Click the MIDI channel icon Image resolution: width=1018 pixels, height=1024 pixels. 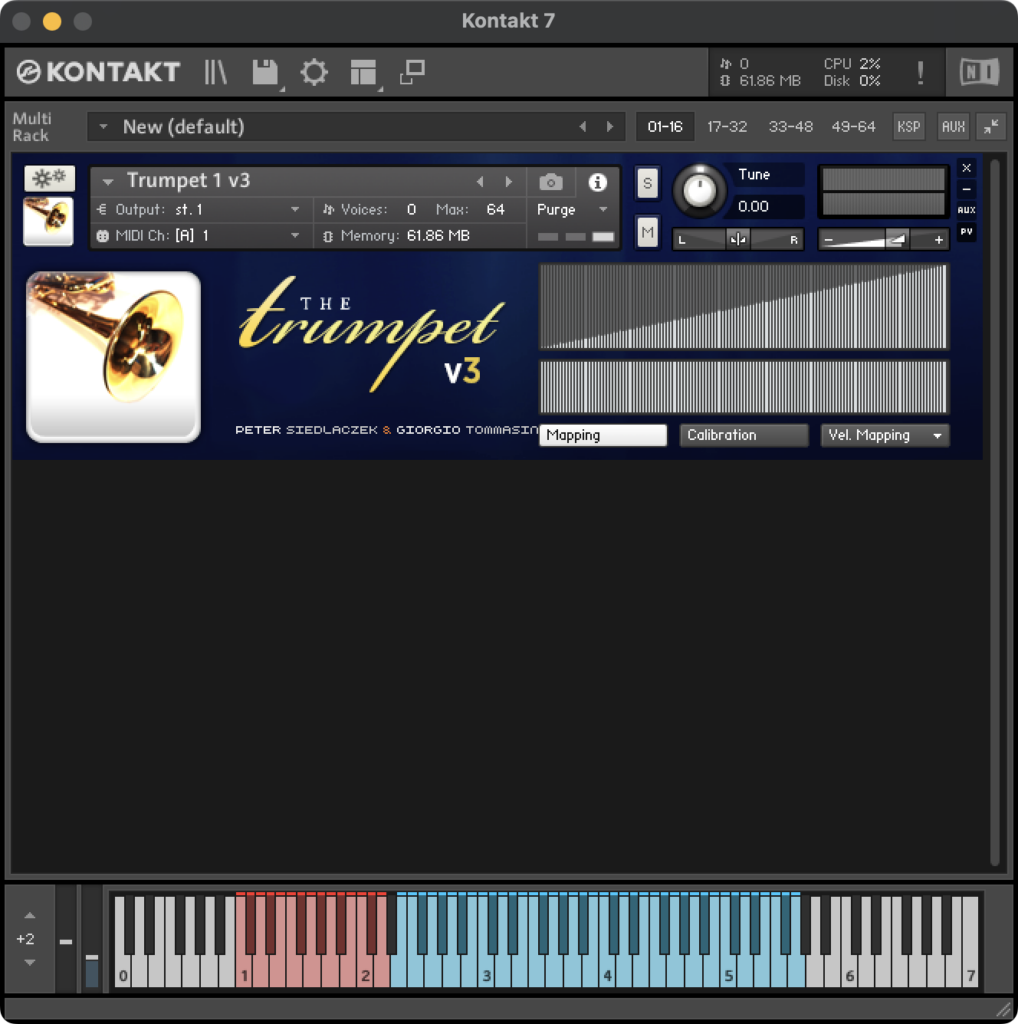[x=103, y=236]
